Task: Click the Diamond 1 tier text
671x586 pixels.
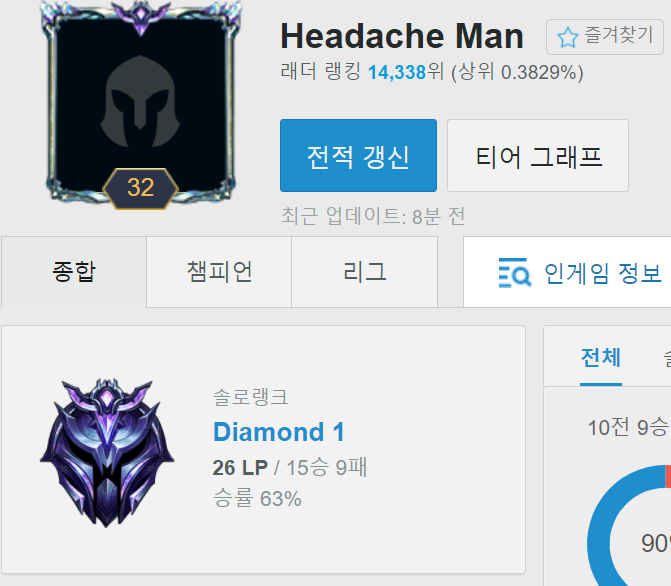Action: [x=279, y=432]
